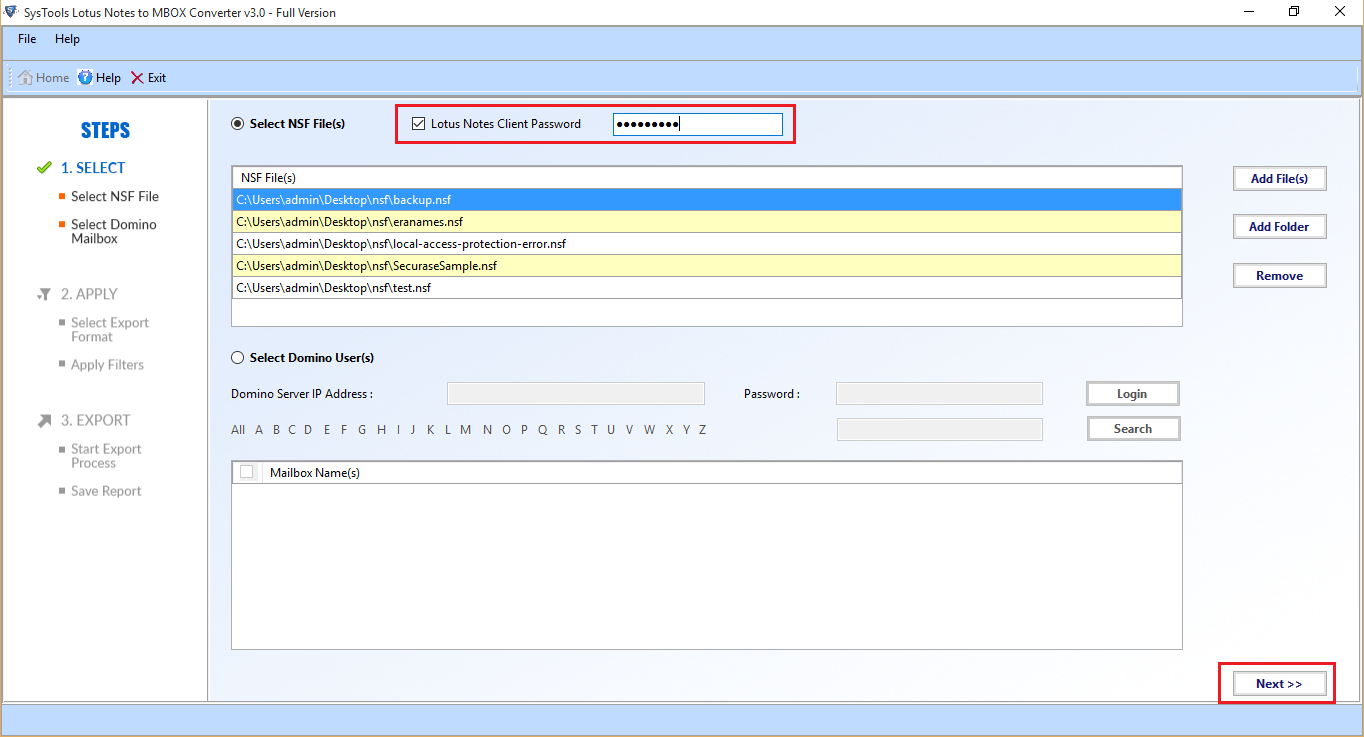Open the Help menu

click(x=67, y=39)
